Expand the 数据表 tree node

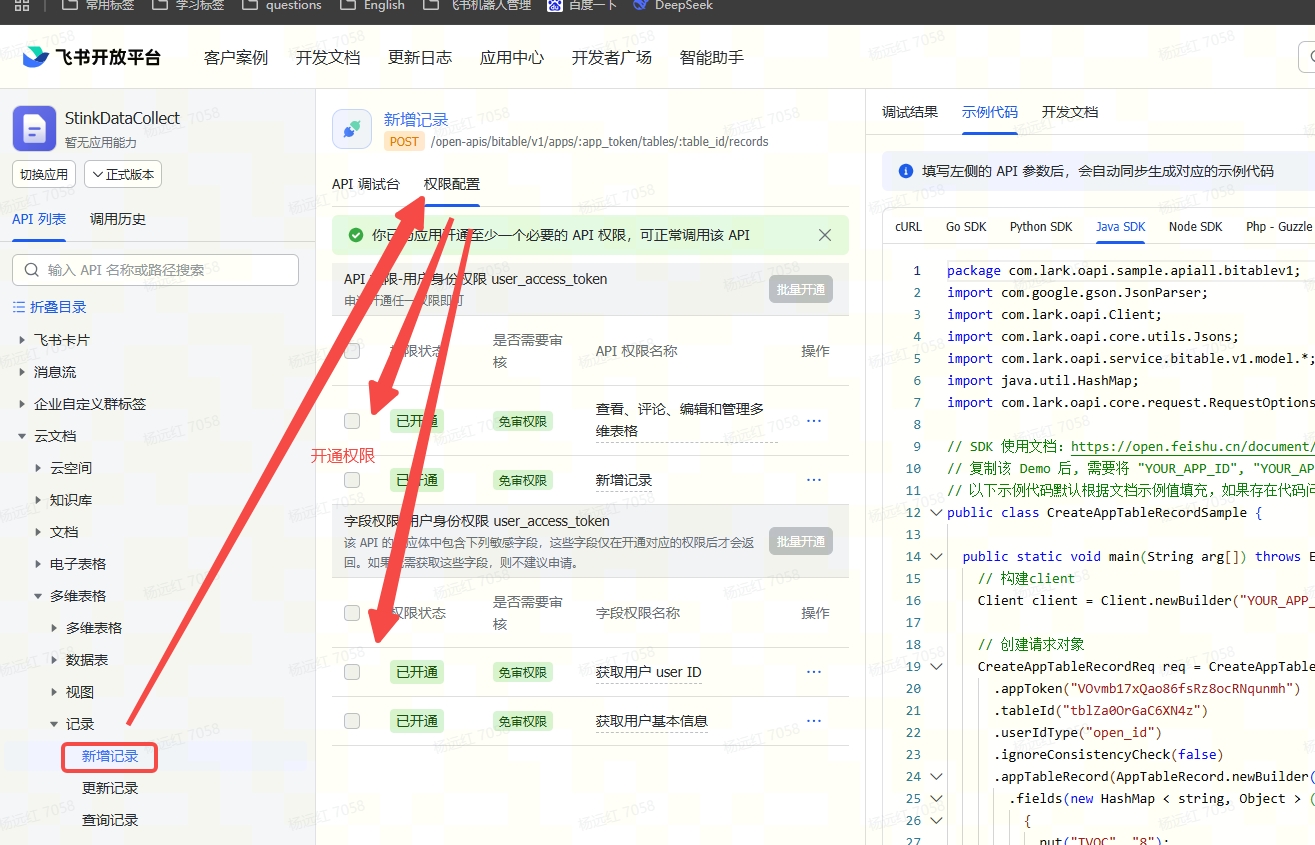[55, 660]
